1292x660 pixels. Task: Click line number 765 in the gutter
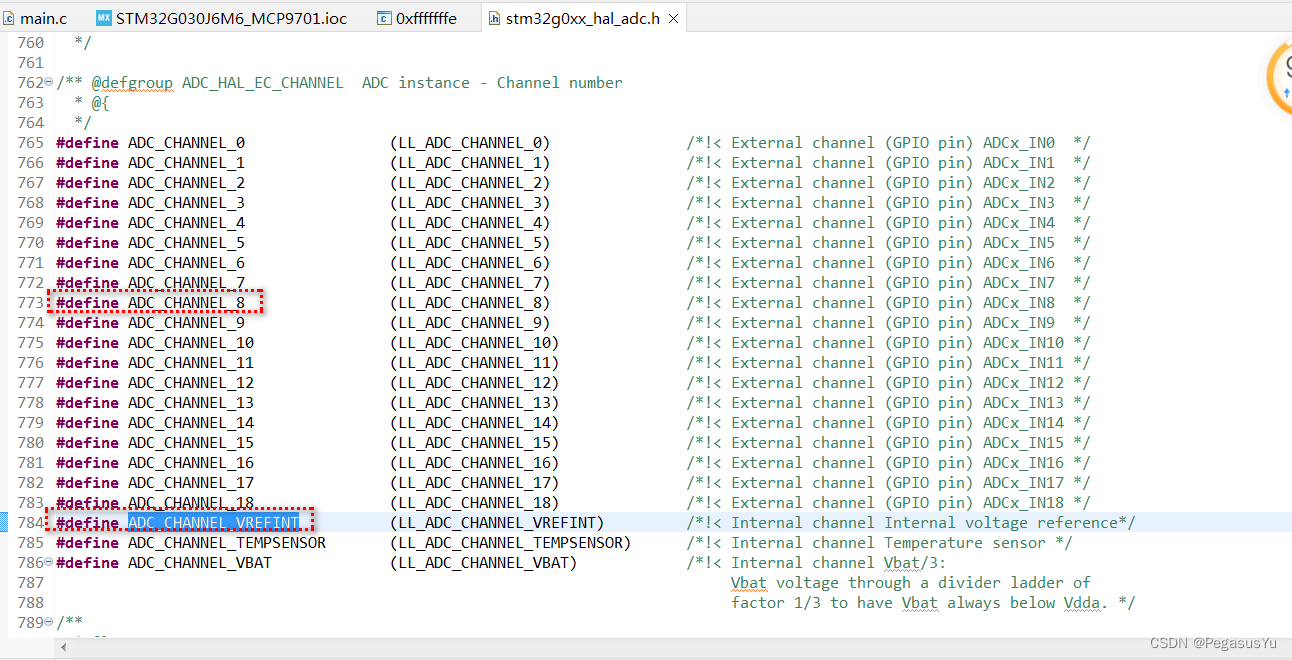click(x=31, y=142)
